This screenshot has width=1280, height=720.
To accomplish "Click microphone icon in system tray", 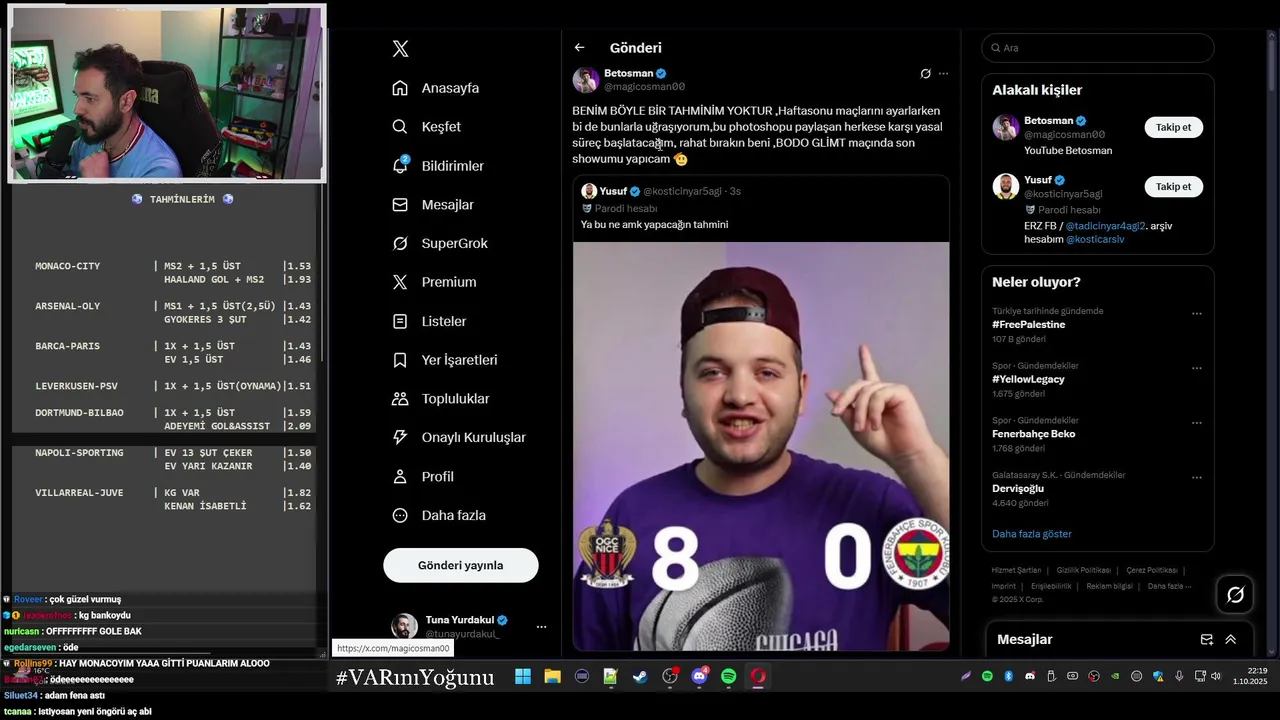I will tap(1179, 676).
